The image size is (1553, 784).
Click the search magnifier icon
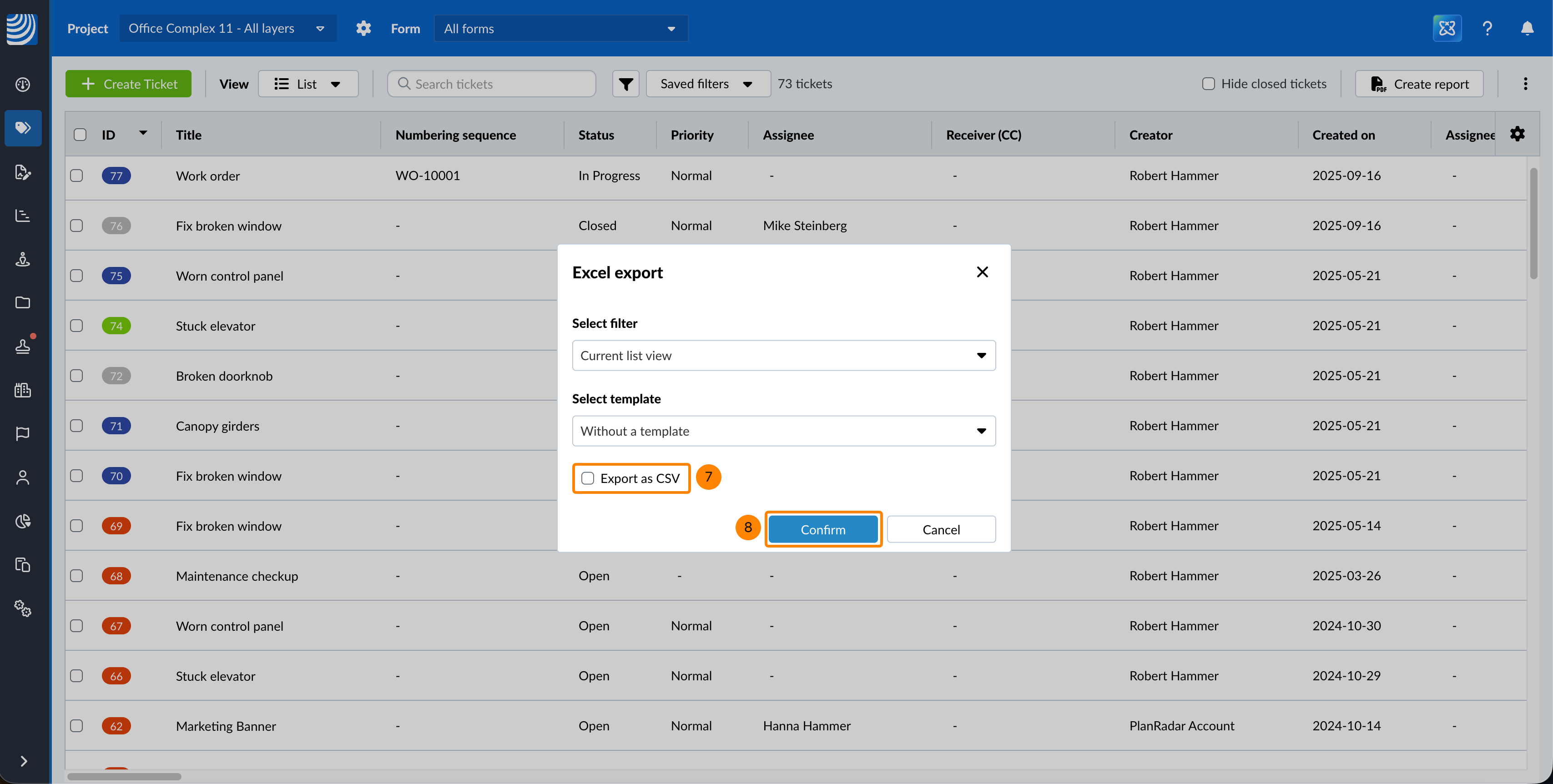(404, 84)
